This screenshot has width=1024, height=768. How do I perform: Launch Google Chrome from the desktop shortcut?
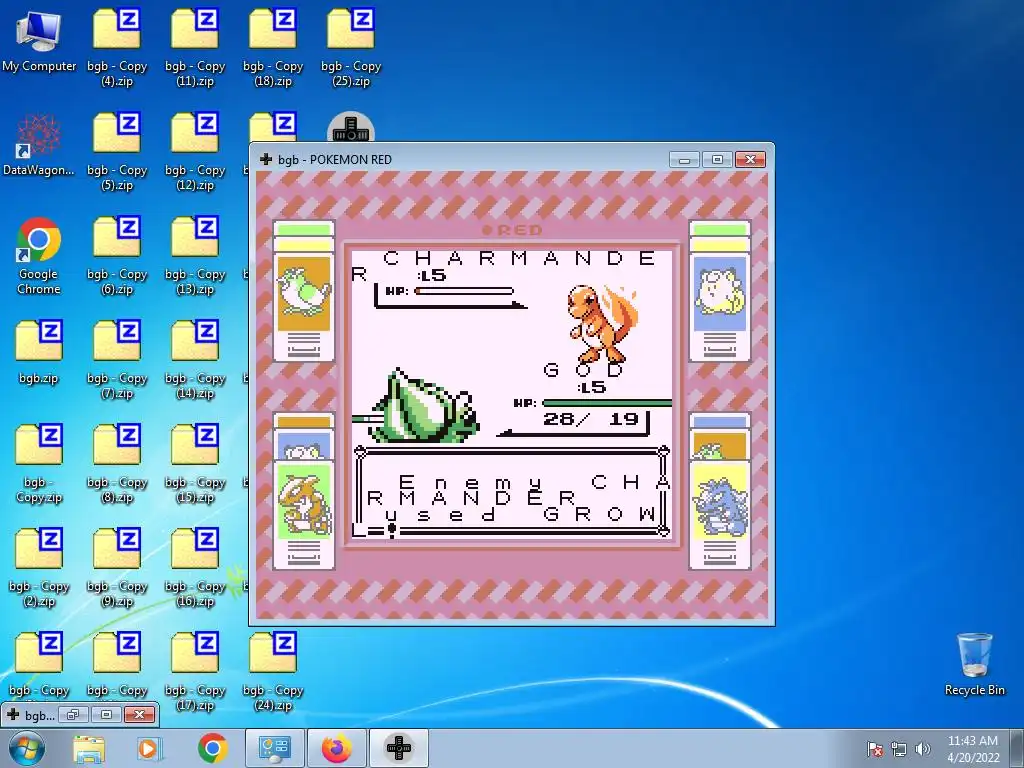(39, 256)
